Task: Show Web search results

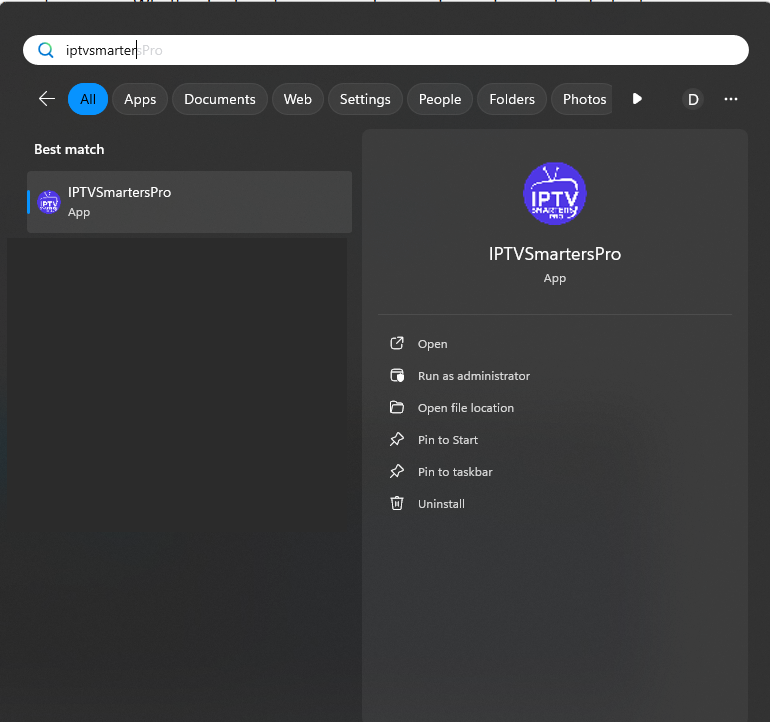Action: [x=297, y=99]
